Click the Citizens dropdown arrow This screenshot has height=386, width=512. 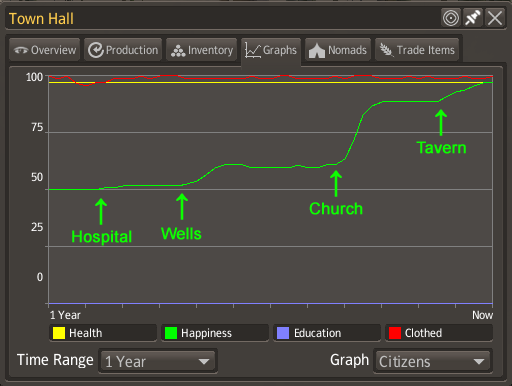tap(479, 362)
